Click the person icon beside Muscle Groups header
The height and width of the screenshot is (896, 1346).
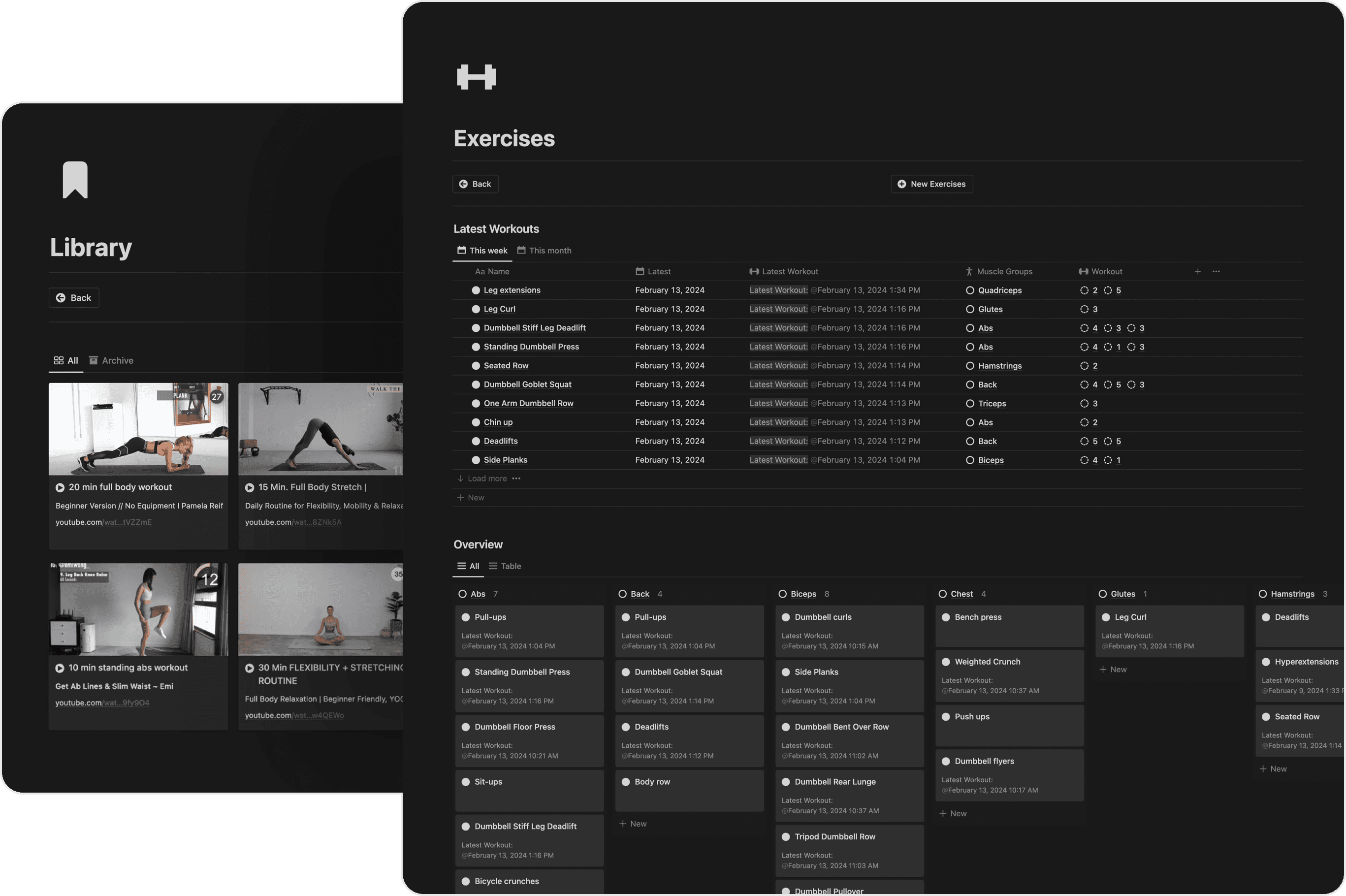pyautogui.click(x=969, y=271)
